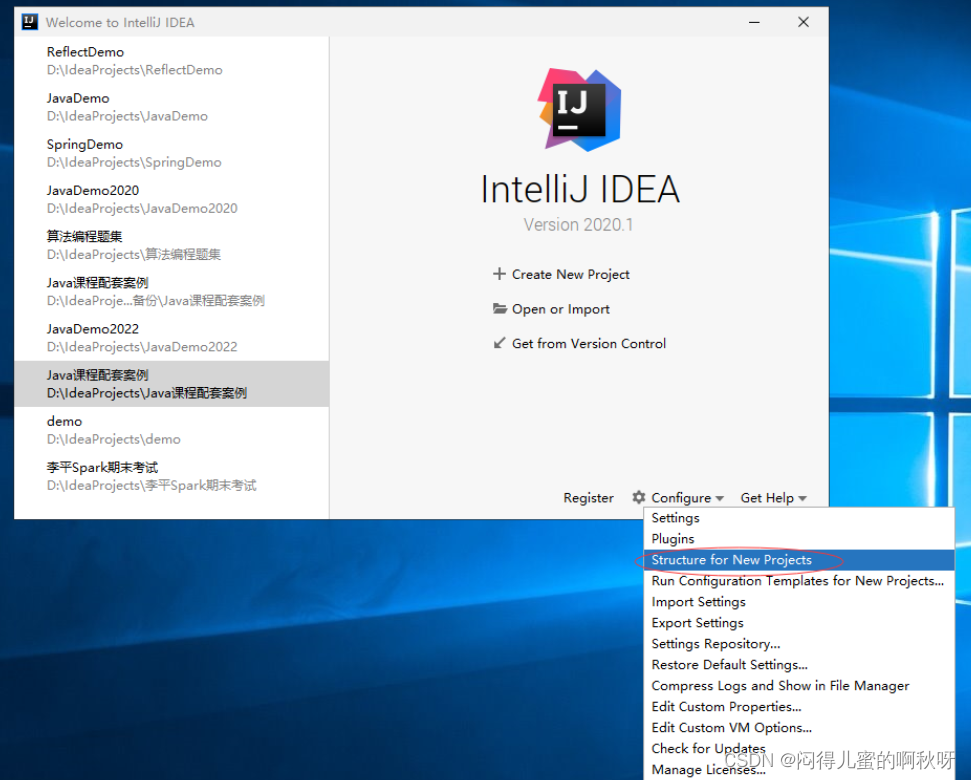This screenshot has height=780, width=971.
Task: Choose Import Settings menu entry
Action: click(x=799, y=602)
